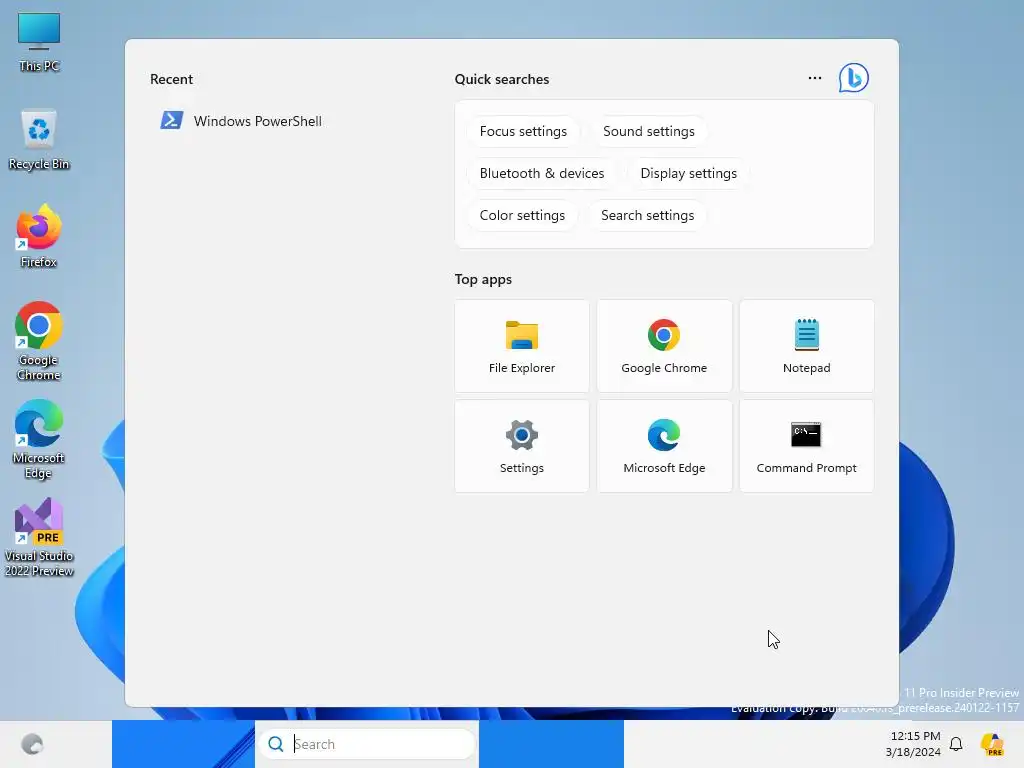Launch File Explorer from Top apps

(x=522, y=346)
